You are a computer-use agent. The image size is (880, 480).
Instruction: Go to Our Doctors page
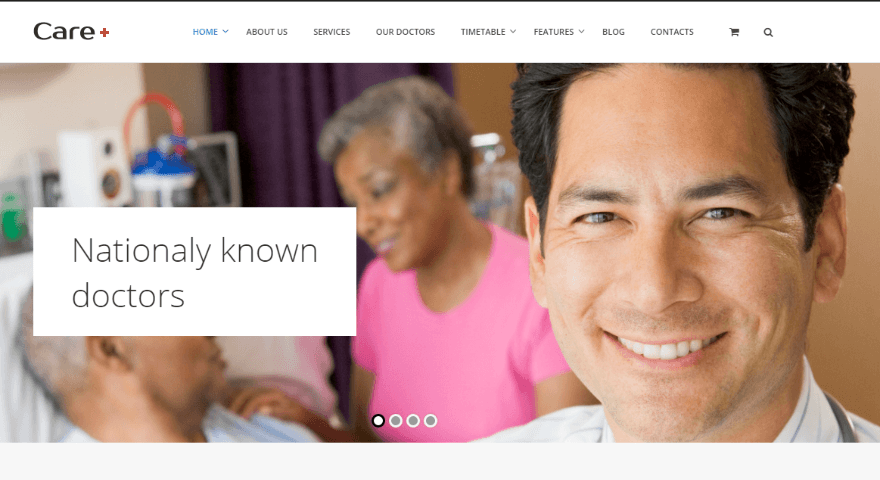pyautogui.click(x=405, y=32)
